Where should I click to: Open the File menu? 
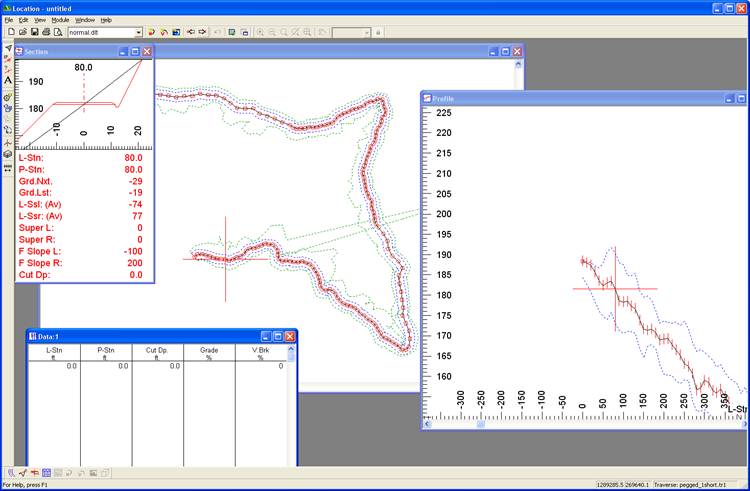(9, 20)
